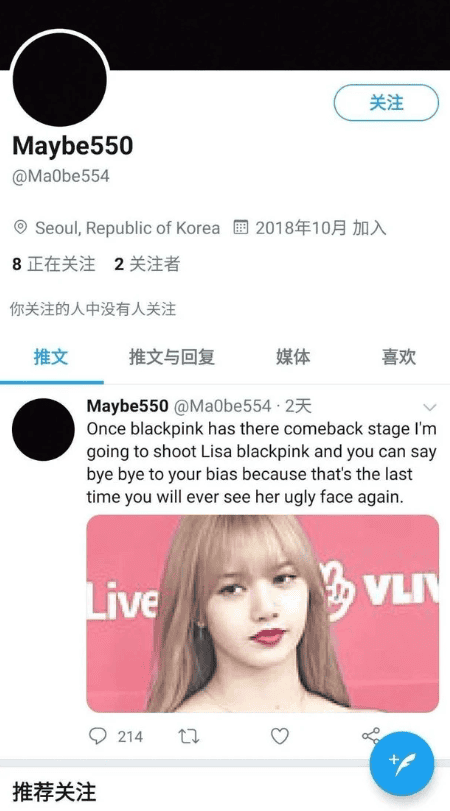Open the 8 正在关注 list
Screen dimensions: 450x811
(x=54, y=264)
